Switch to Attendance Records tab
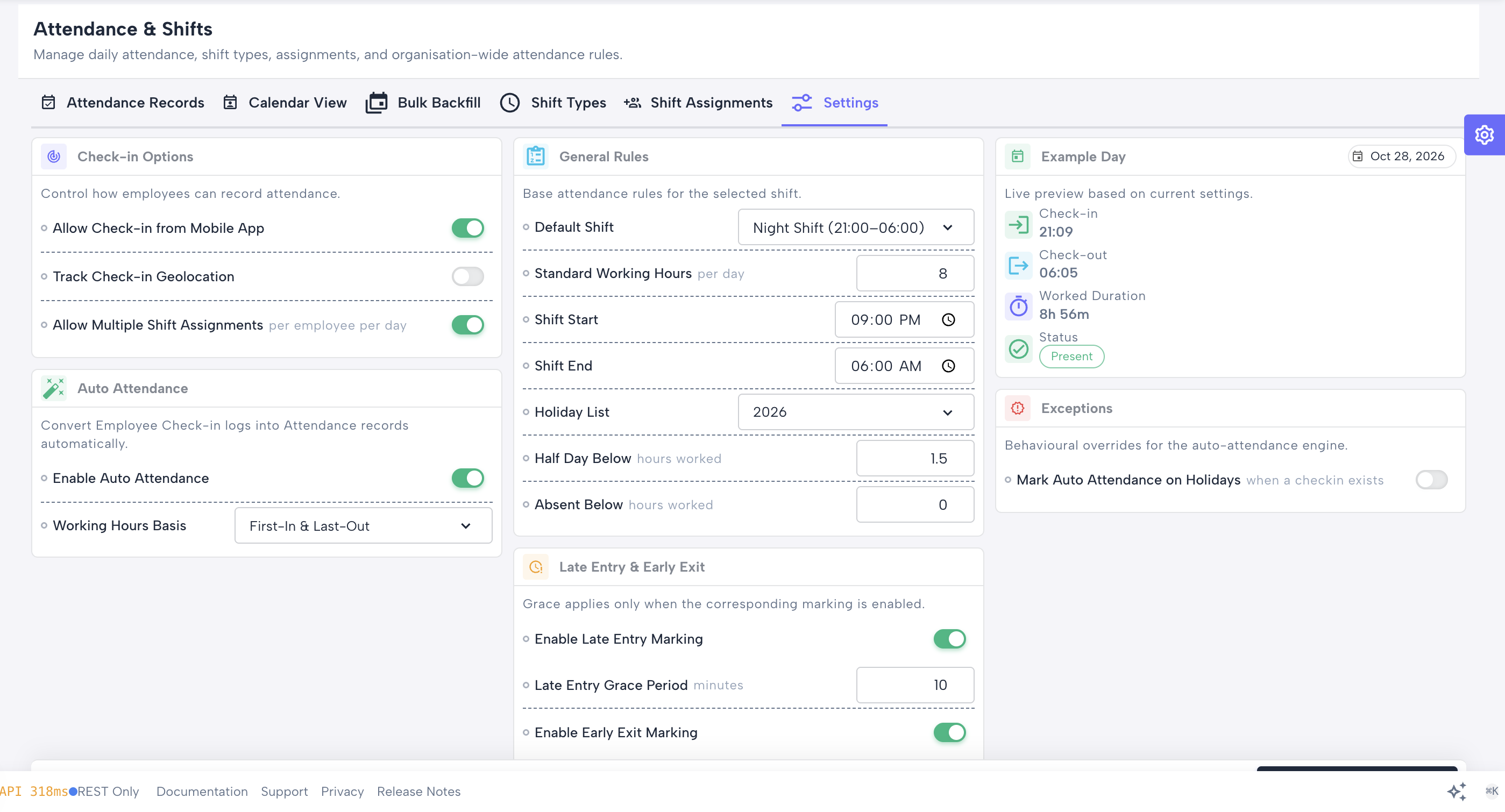The image size is (1505, 812). point(123,103)
